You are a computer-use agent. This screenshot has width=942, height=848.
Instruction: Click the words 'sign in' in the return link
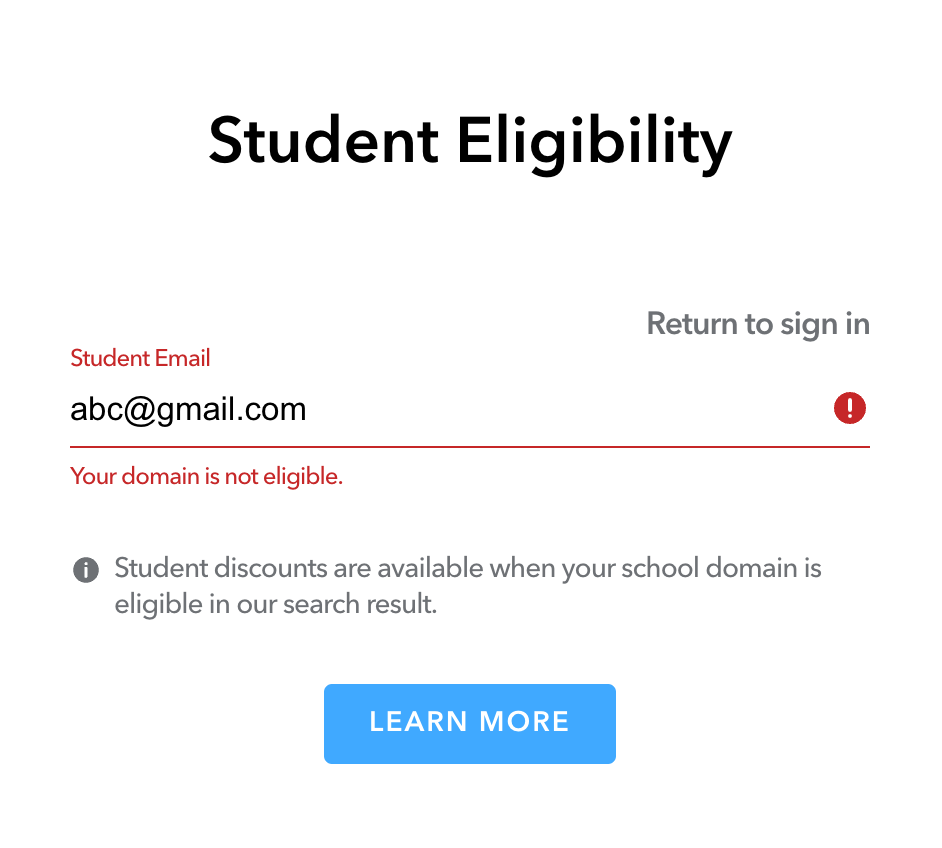825,325
